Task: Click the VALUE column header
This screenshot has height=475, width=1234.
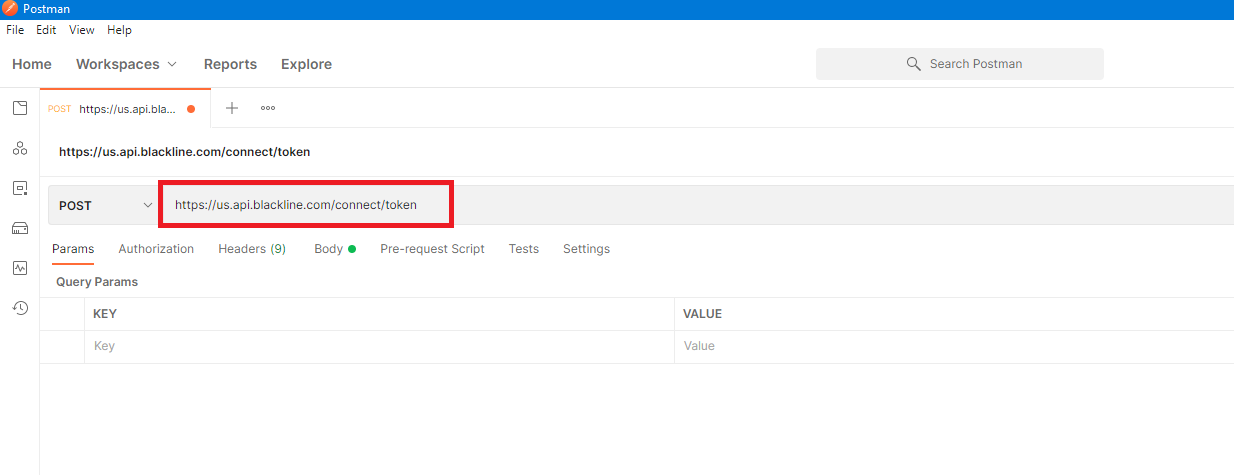Action: (x=703, y=314)
